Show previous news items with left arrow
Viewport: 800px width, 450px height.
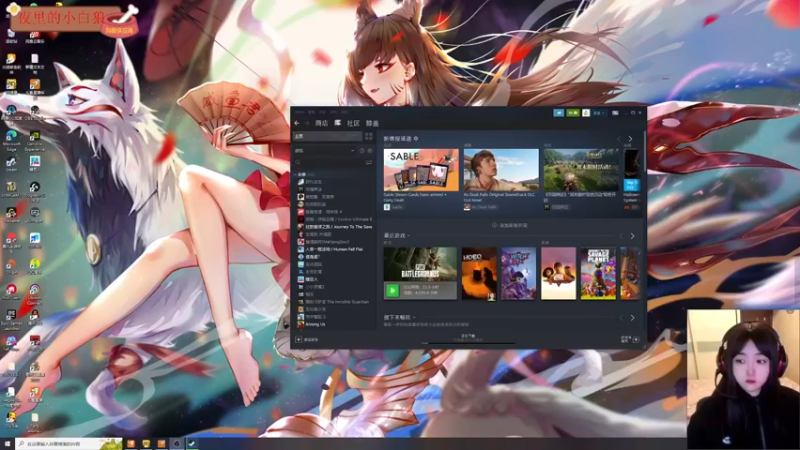click(619, 139)
